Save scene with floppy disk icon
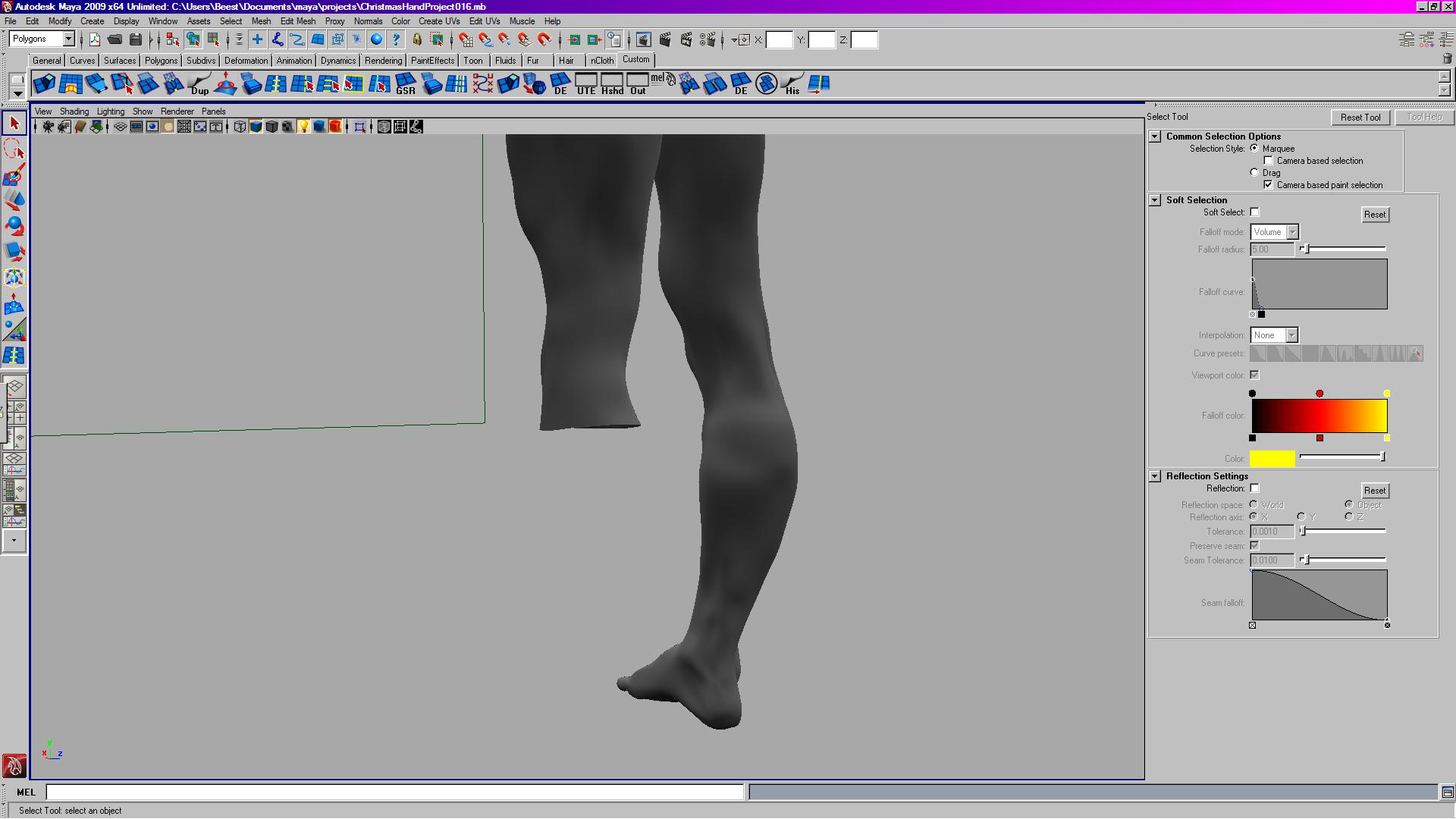 [136, 39]
